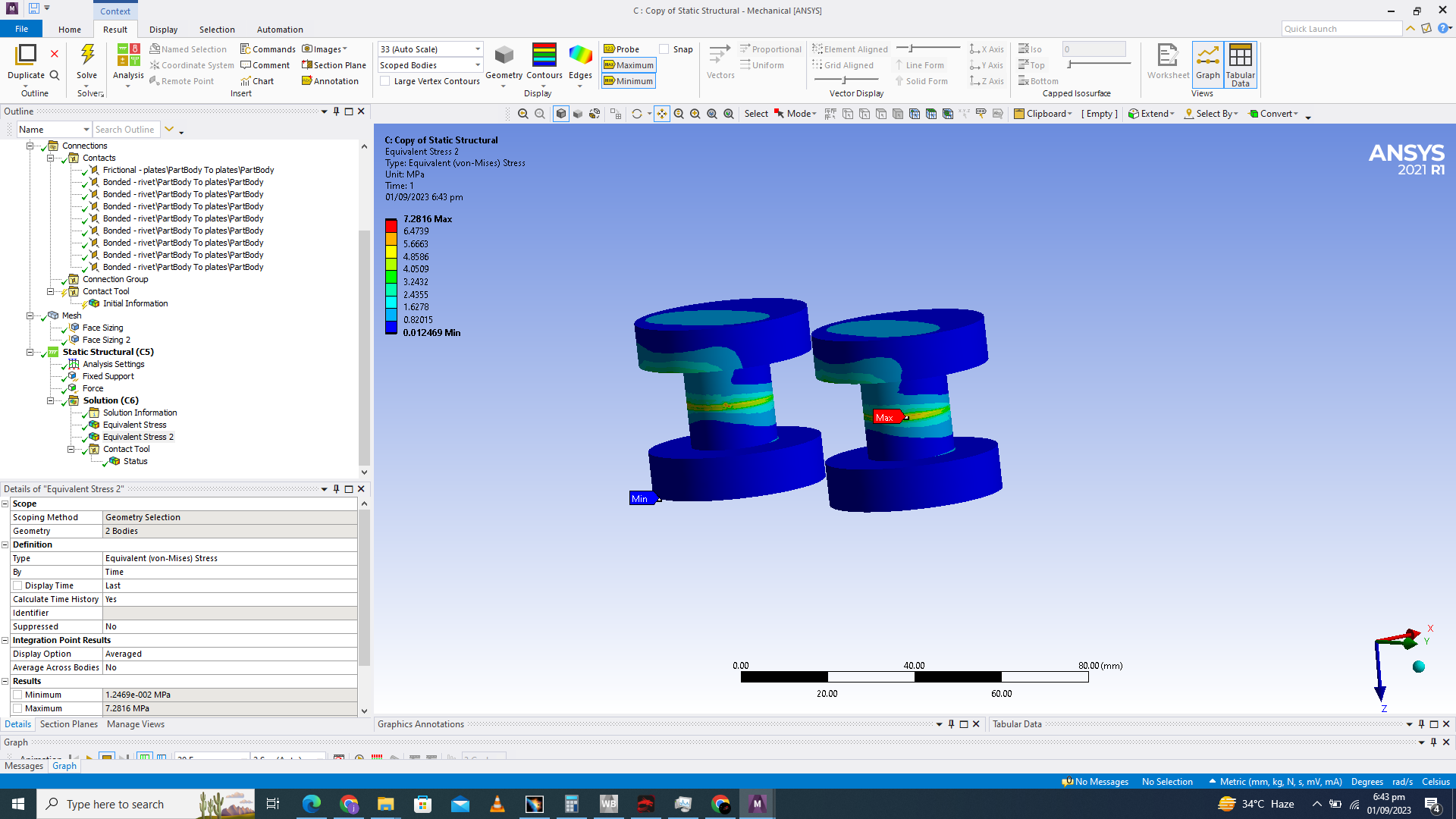Image resolution: width=1456 pixels, height=819 pixels.
Task: Open the Scoped Bodies dropdown
Action: pyautogui.click(x=430, y=65)
